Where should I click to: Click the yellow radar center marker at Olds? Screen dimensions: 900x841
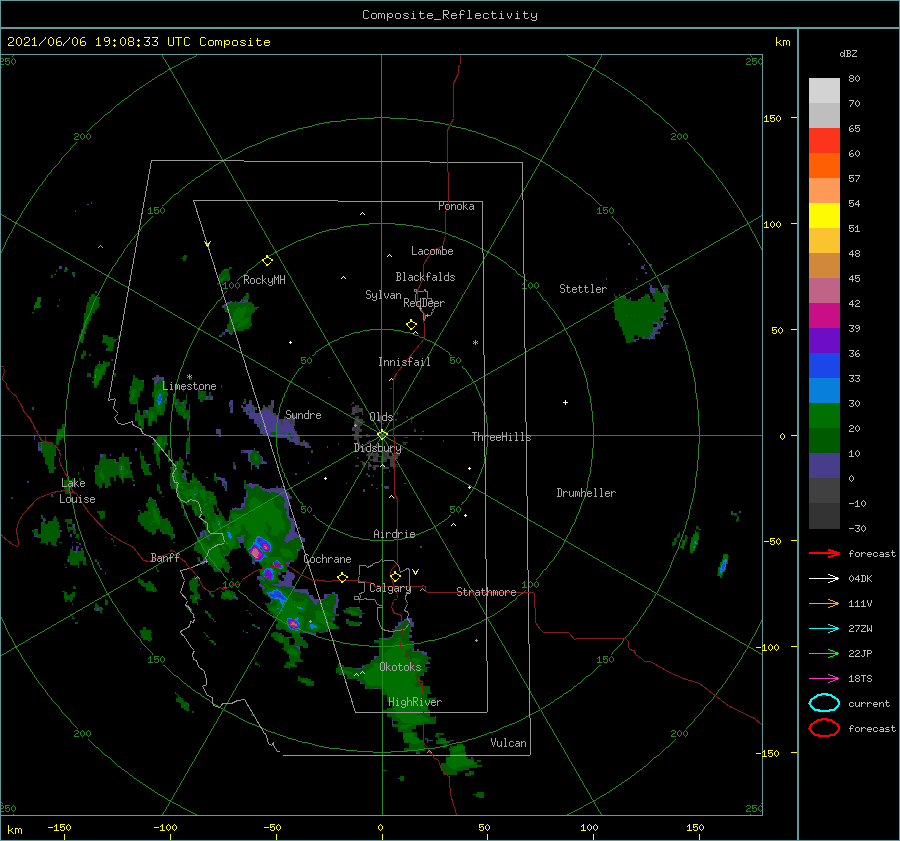[x=382, y=435]
